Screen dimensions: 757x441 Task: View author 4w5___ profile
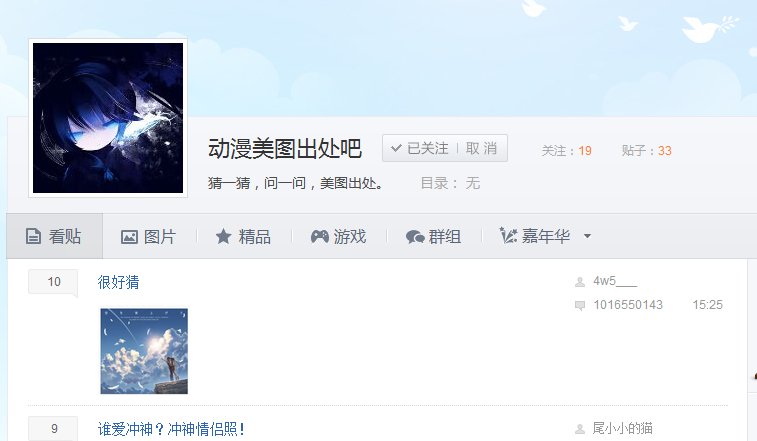[615, 281]
